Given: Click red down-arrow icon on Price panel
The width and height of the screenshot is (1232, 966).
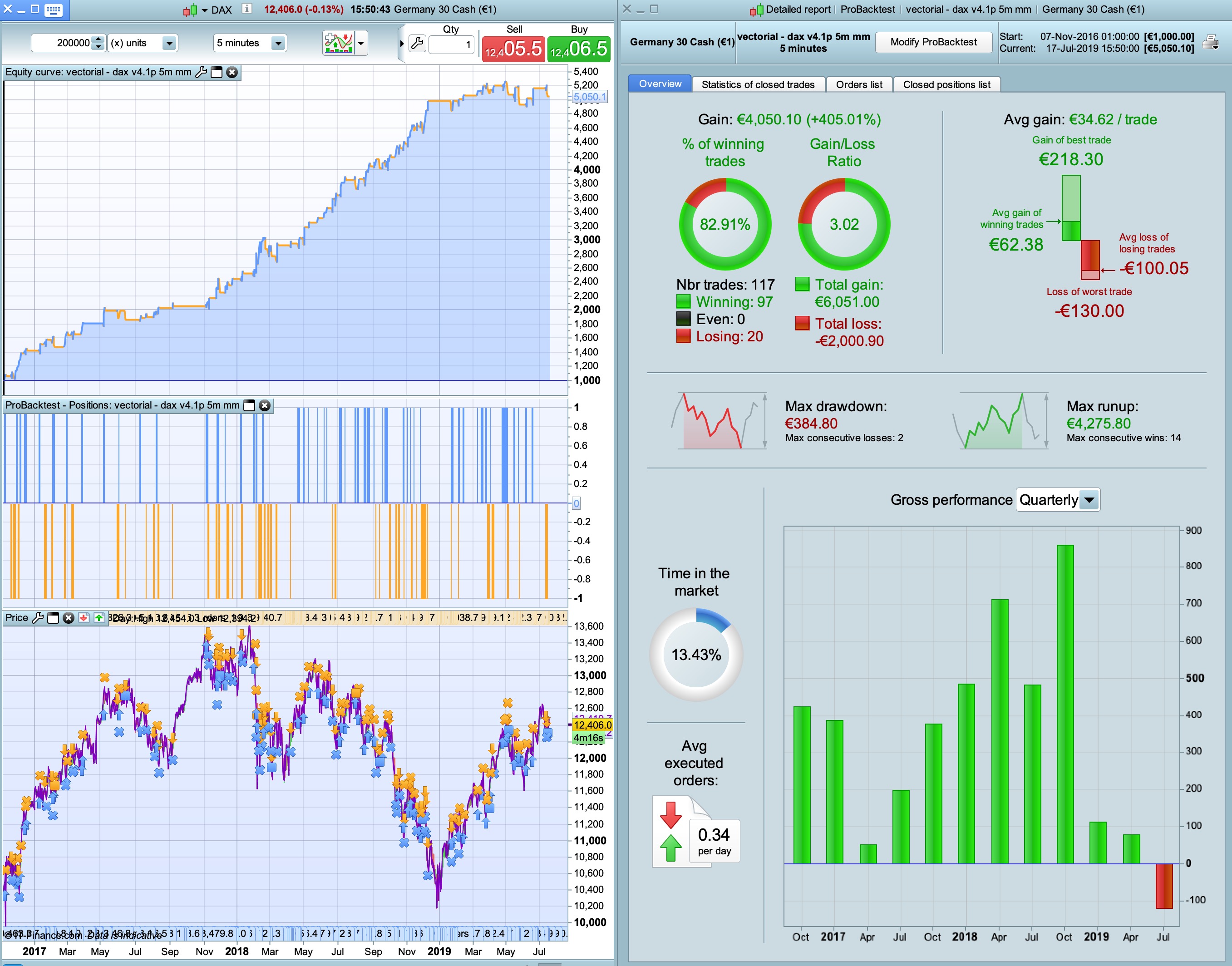Looking at the screenshot, I should click(84, 618).
